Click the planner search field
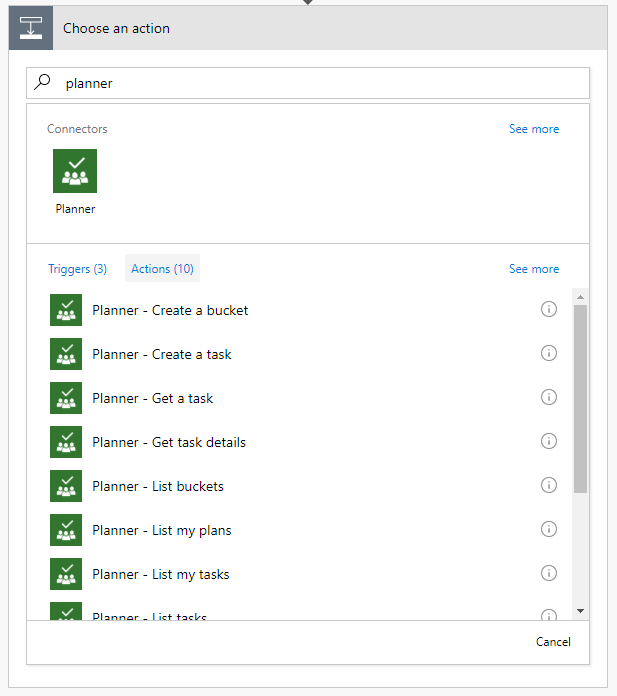The image size is (617, 696). (308, 83)
